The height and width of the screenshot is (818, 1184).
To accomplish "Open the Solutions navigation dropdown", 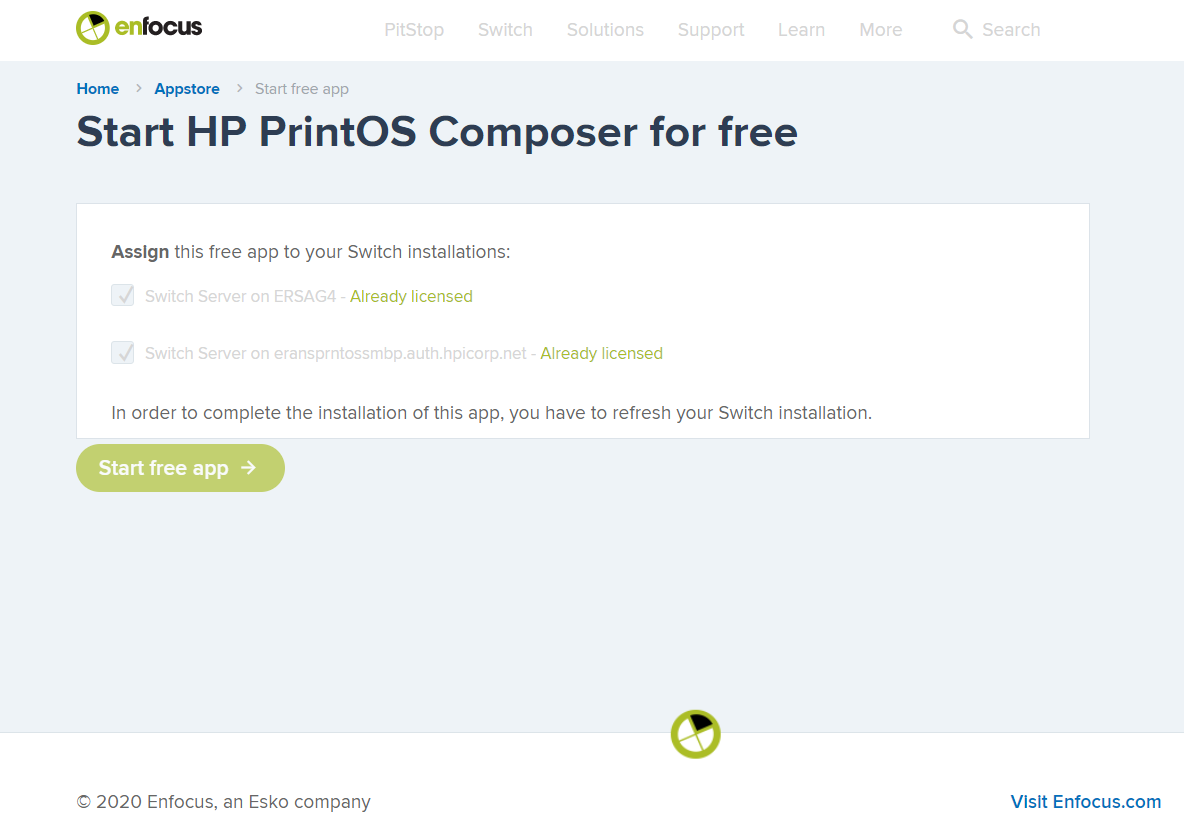I will pos(605,30).
